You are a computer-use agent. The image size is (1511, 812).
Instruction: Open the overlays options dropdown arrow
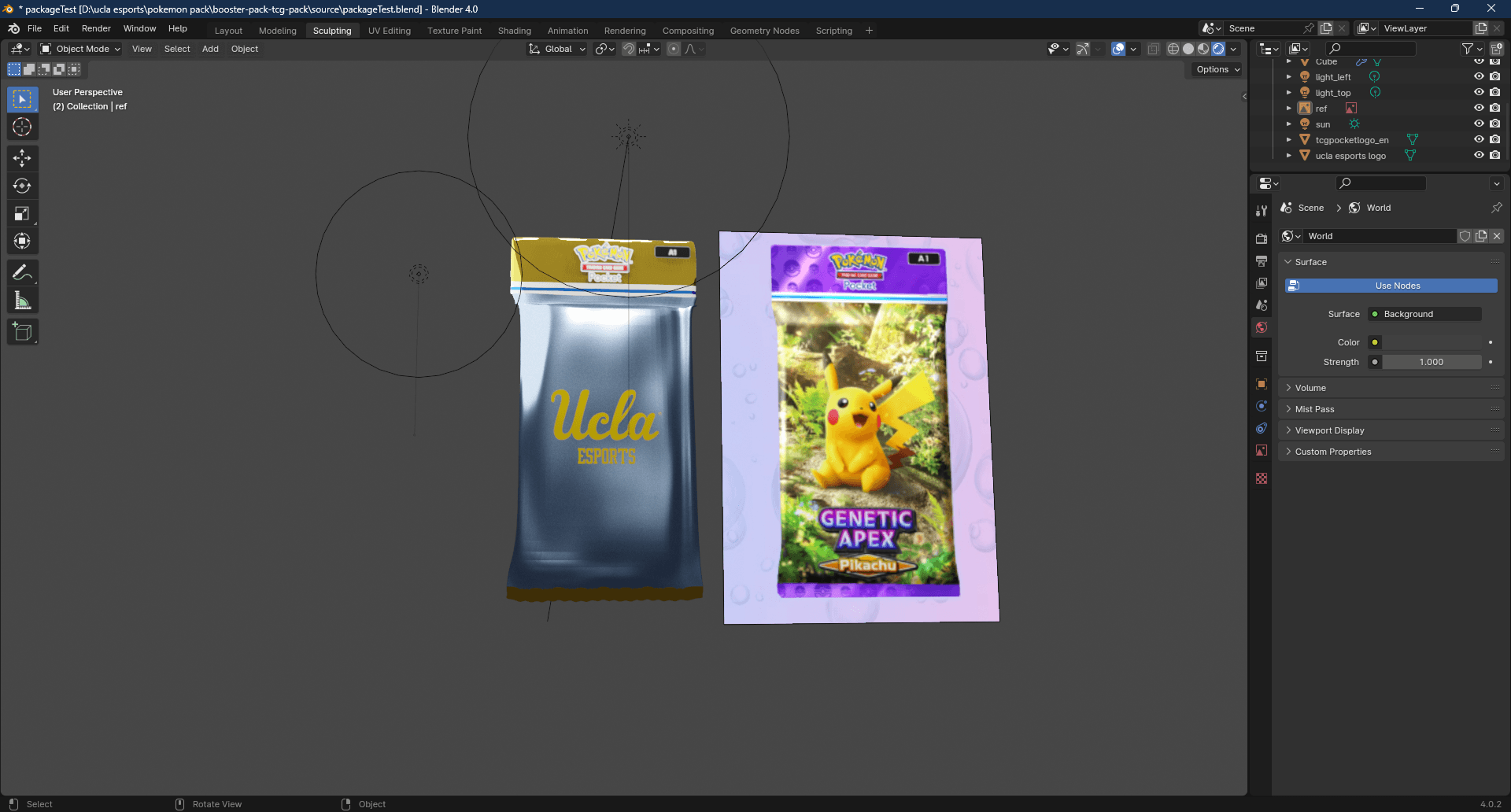(1133, 49)
